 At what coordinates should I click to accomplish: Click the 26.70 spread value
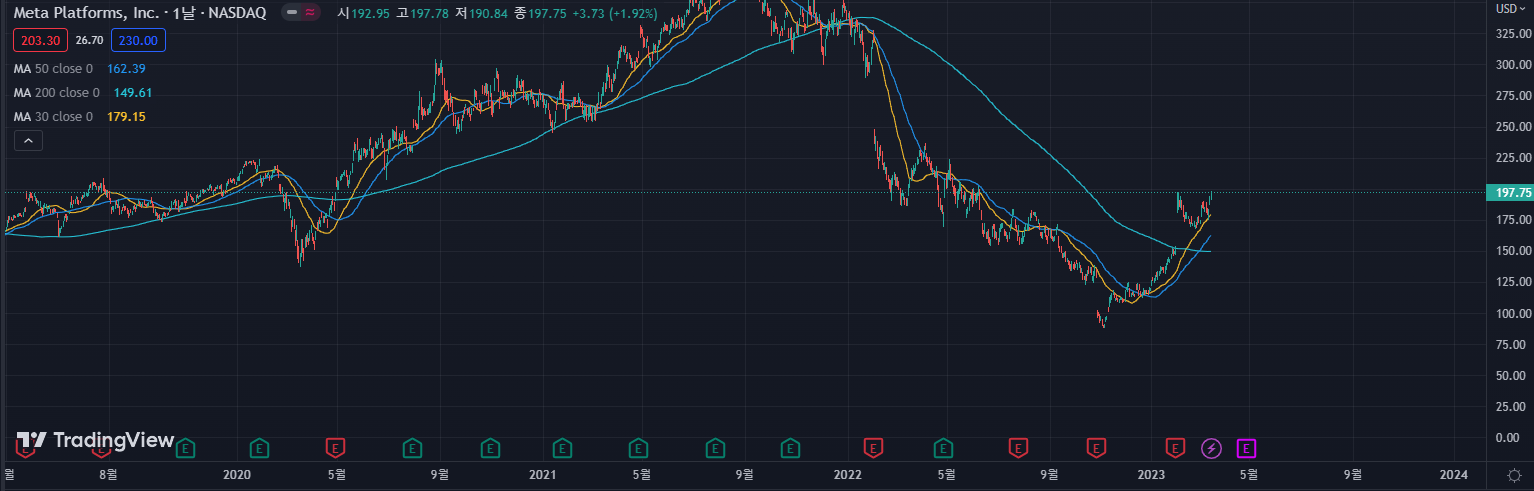pyautogui.click(x=89, y=40)
